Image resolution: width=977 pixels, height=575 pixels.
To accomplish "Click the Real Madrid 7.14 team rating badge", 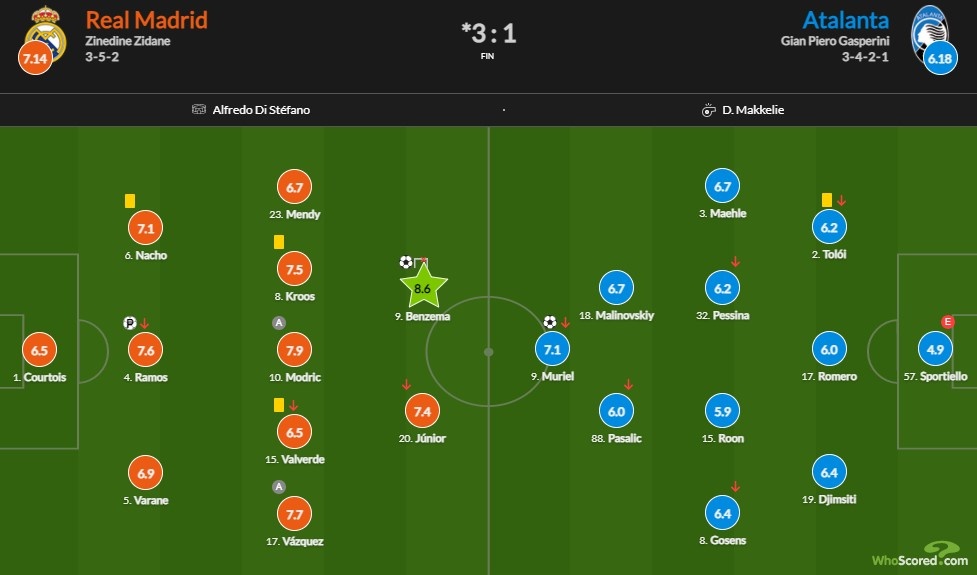I will (x=33, y=59).
